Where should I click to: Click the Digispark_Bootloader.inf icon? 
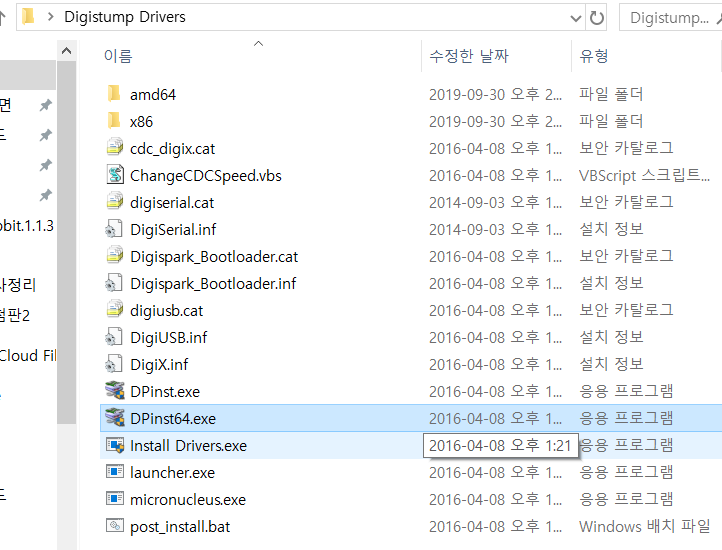click(x=114, y=283)
